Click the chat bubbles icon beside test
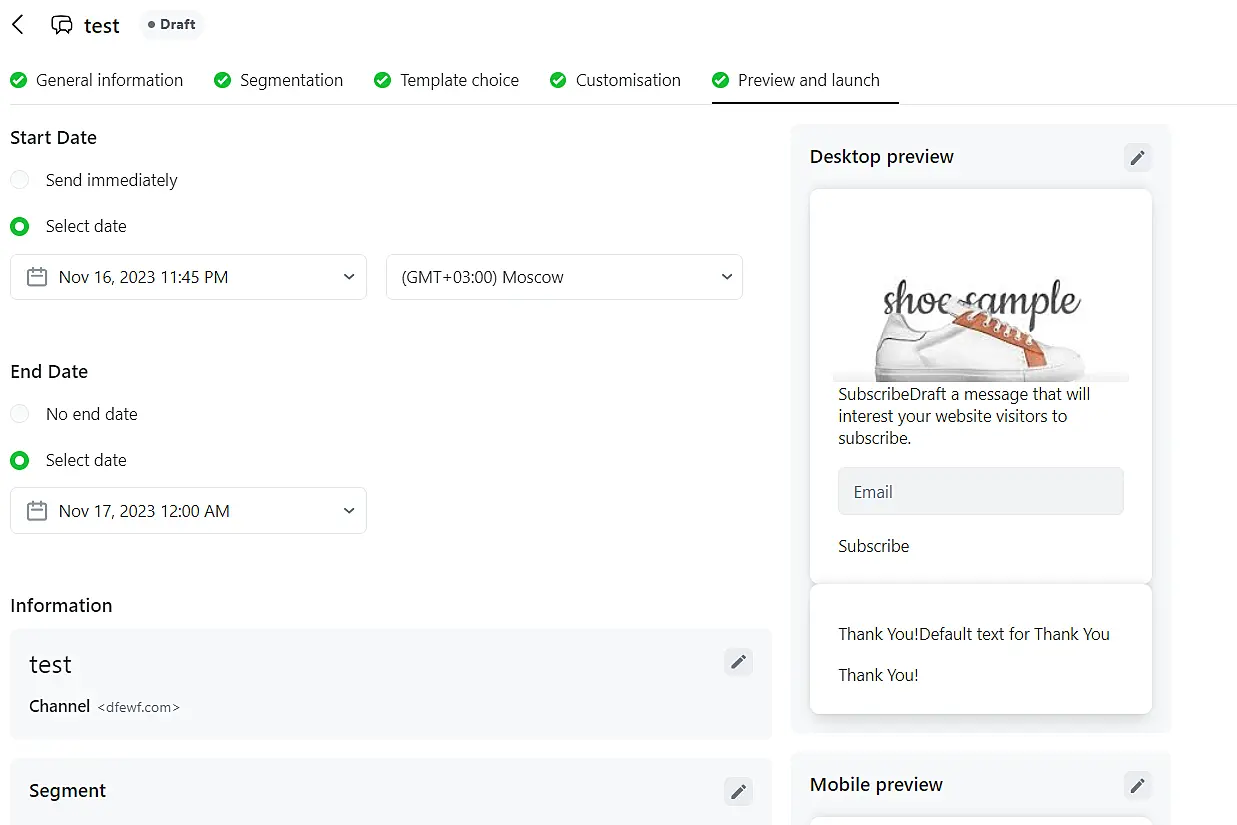The height and width of the screenshot is (825, 1237). click(x=62, y=26)
